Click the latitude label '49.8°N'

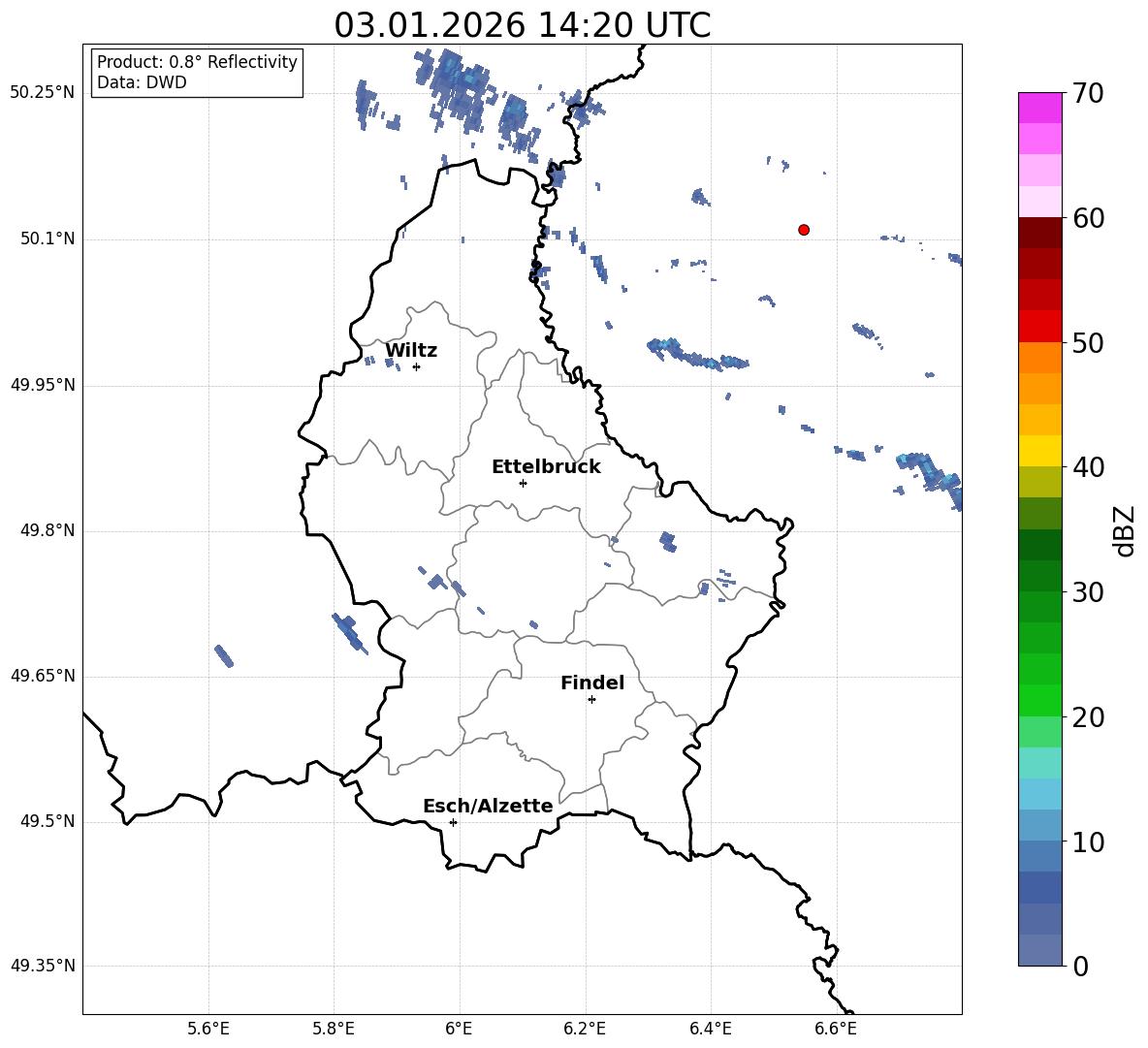pos(48,530)
